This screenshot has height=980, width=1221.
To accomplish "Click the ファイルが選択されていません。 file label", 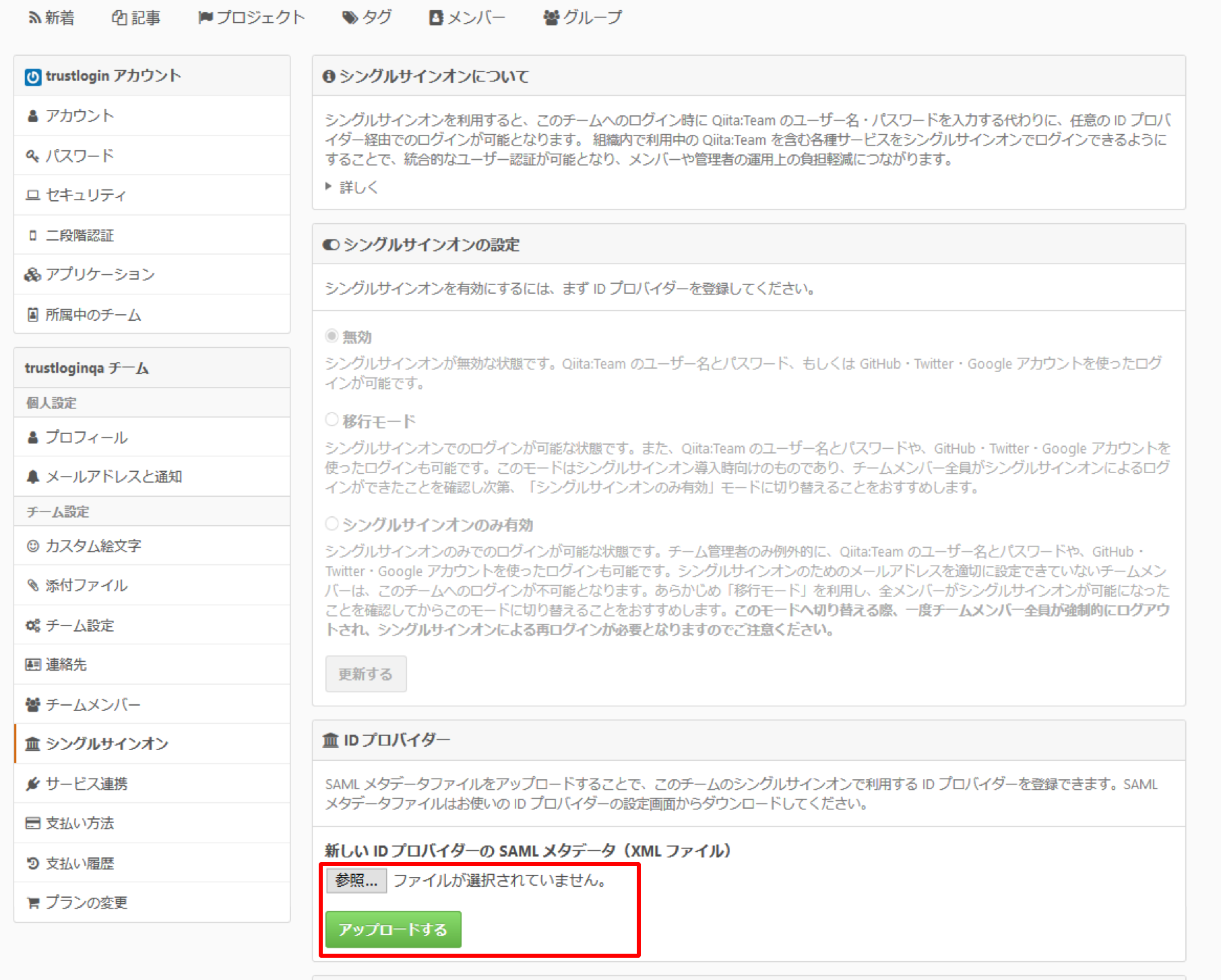I will pyautogui.click(x=501, y=881).
